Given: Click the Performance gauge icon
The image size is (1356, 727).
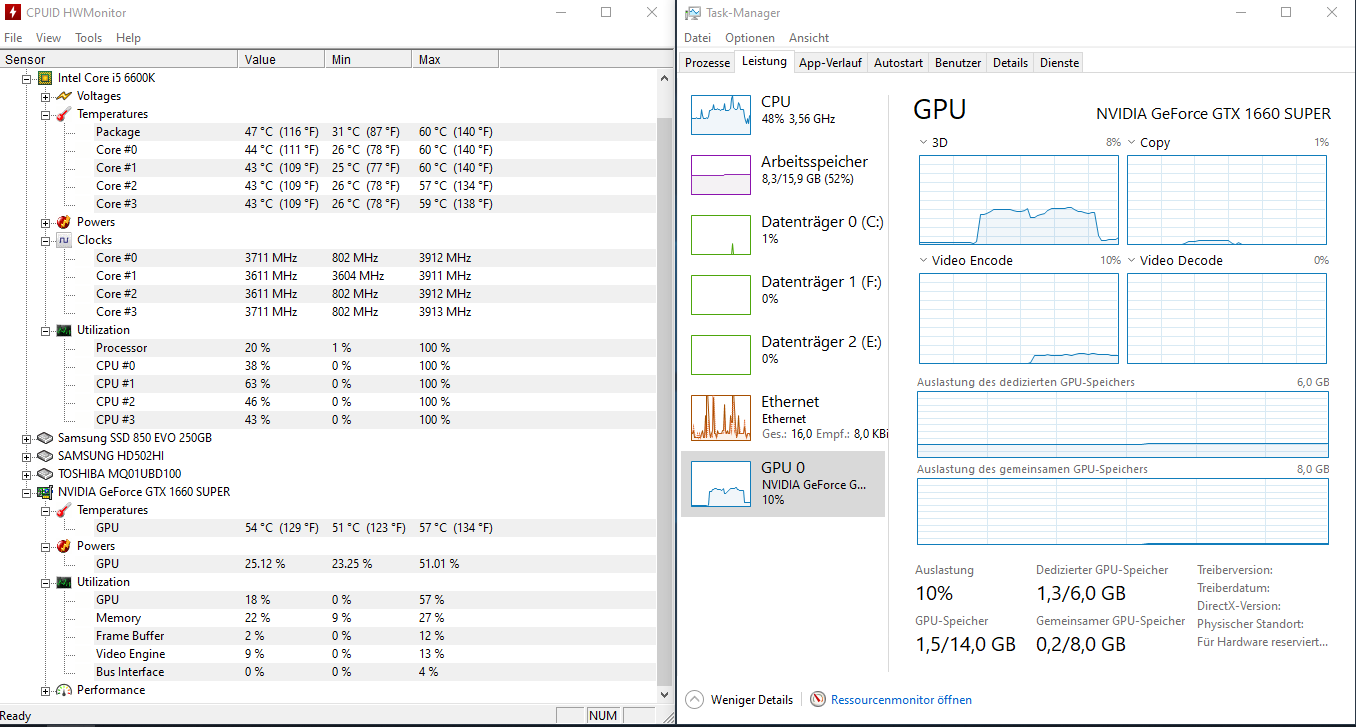Looking at the screenshot, I should pos(64,690).
